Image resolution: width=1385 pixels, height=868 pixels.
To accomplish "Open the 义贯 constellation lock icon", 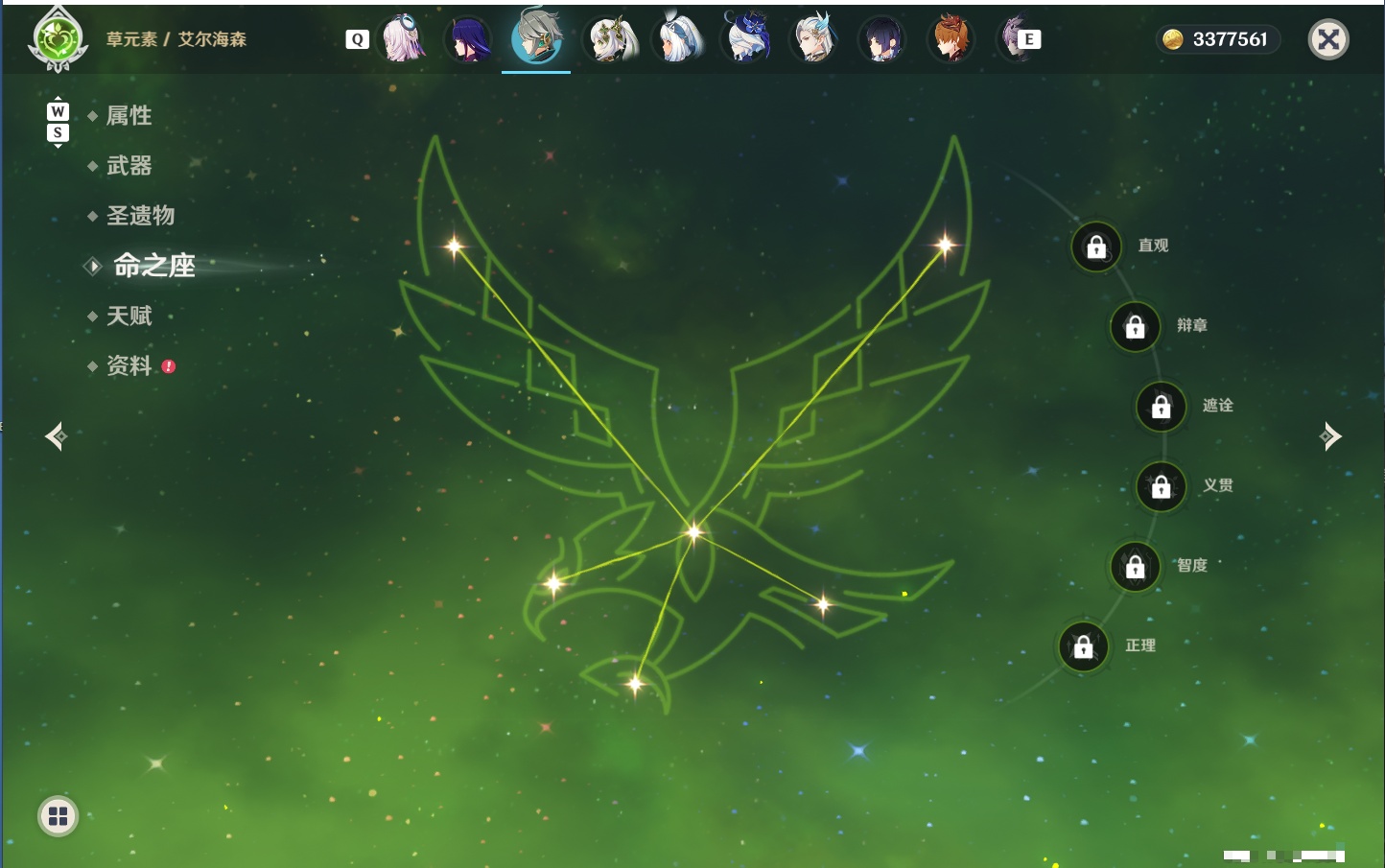I will (1161, 486).
